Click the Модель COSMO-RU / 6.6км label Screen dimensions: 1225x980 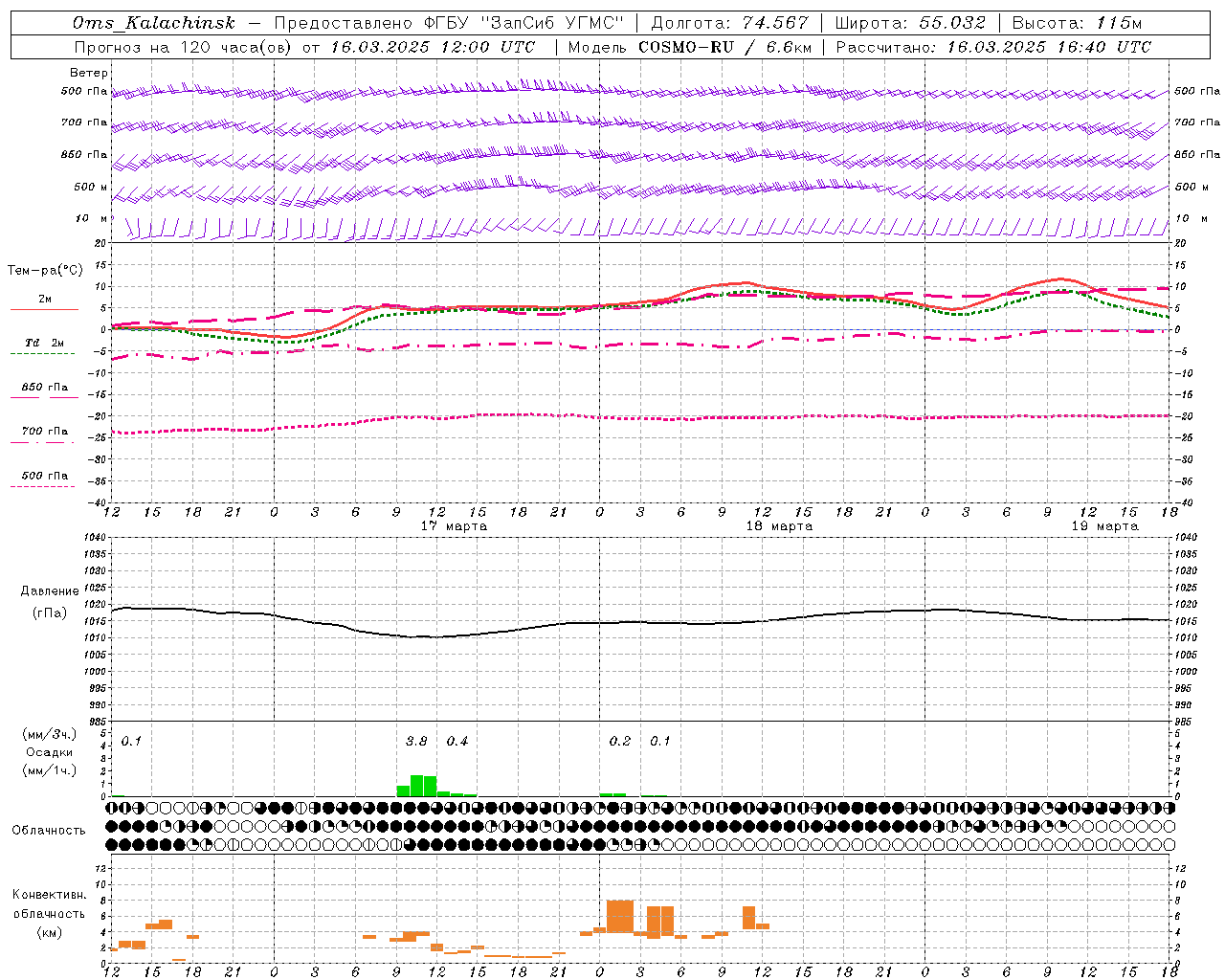pos(689,47)
